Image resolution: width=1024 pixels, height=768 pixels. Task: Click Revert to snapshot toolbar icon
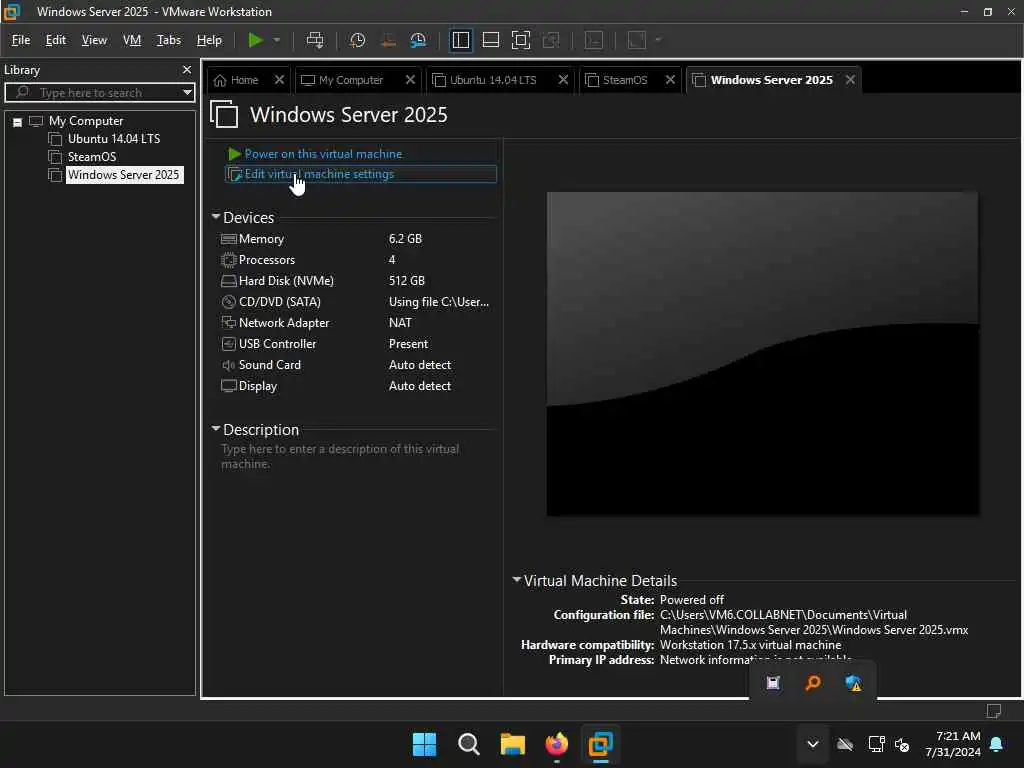point(388,40)
